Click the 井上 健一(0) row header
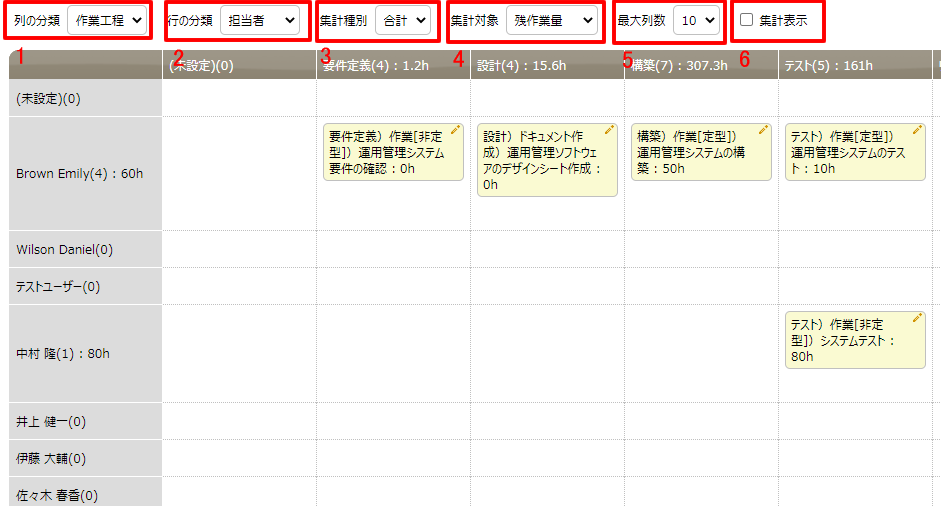The height and width of the screenshot is (506, 941). [x=85, y=422]
